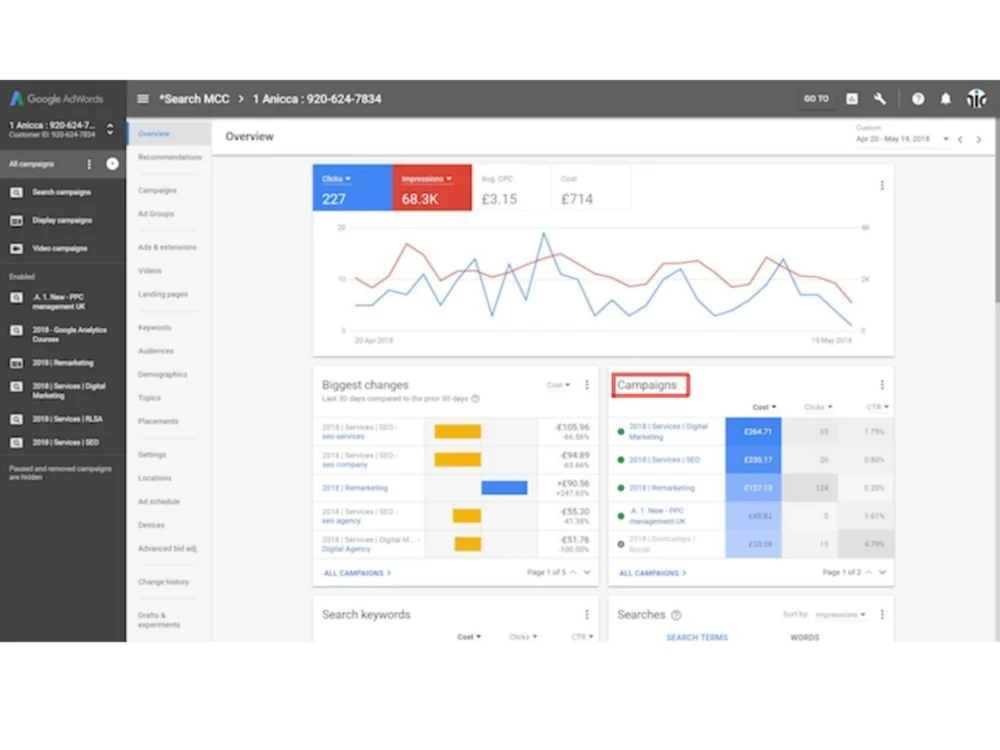The width and height of the screenshot is (1000, 750).
Task: Open Biggest changes card options menu
Action: [x=587, y=385]
